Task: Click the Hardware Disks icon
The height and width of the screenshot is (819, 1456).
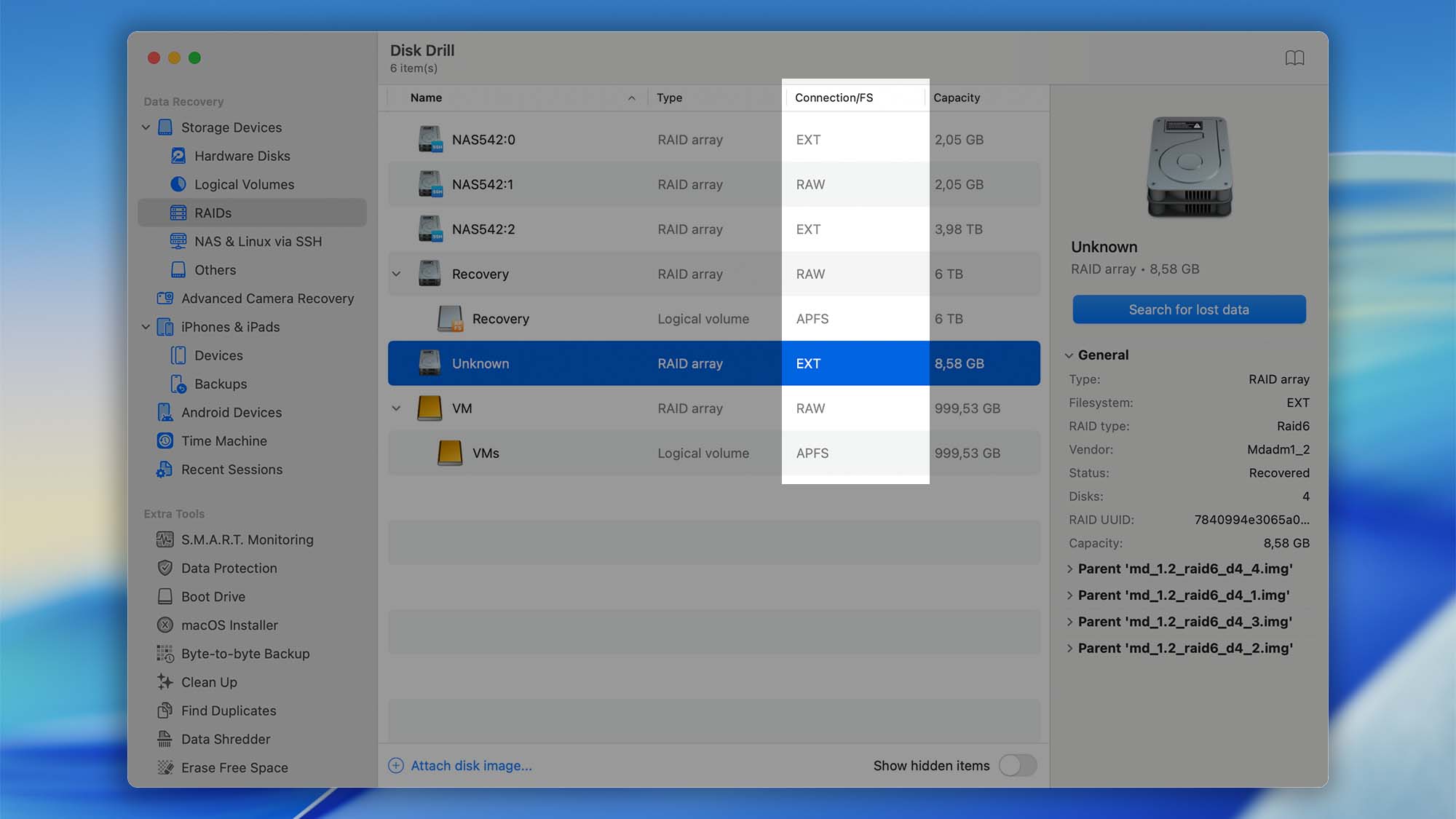Action: (x=178, y=156)
